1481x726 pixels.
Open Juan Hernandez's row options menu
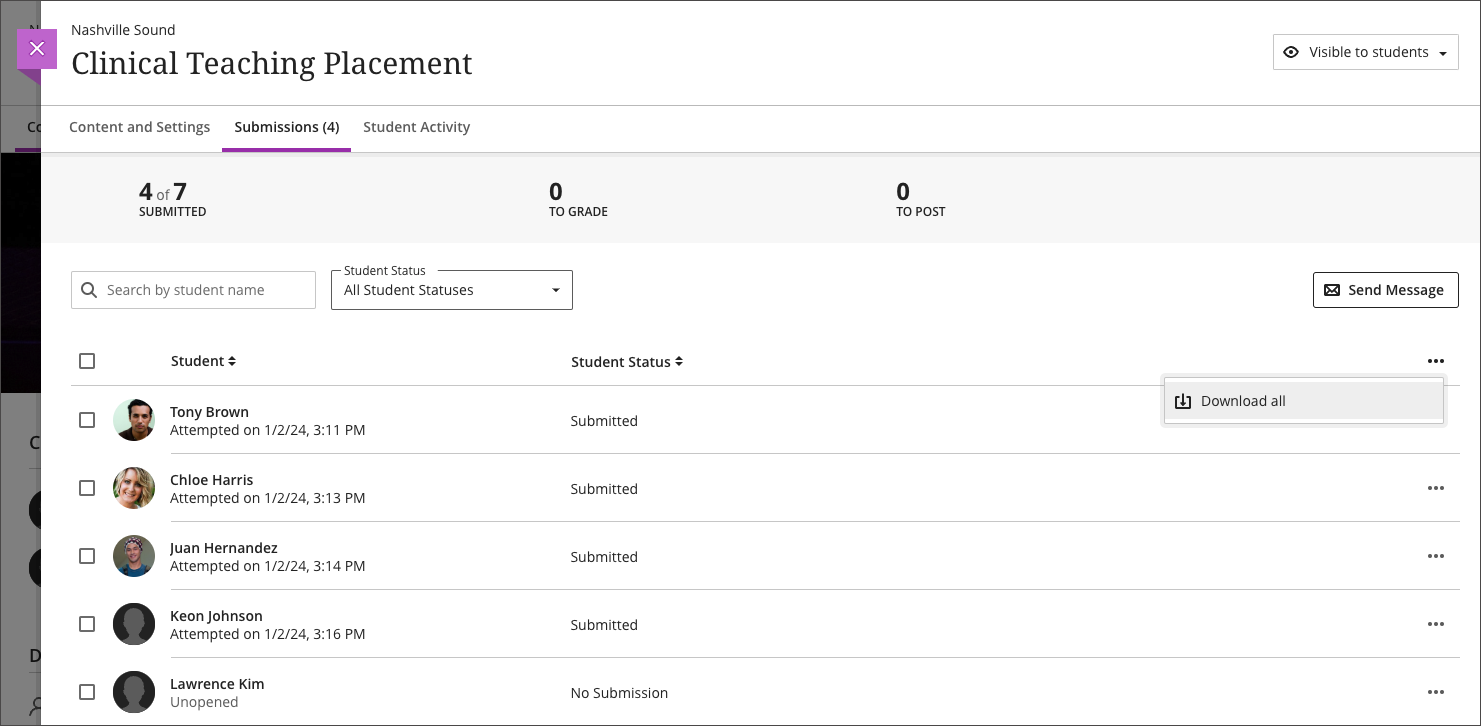tap(1436, 556)
